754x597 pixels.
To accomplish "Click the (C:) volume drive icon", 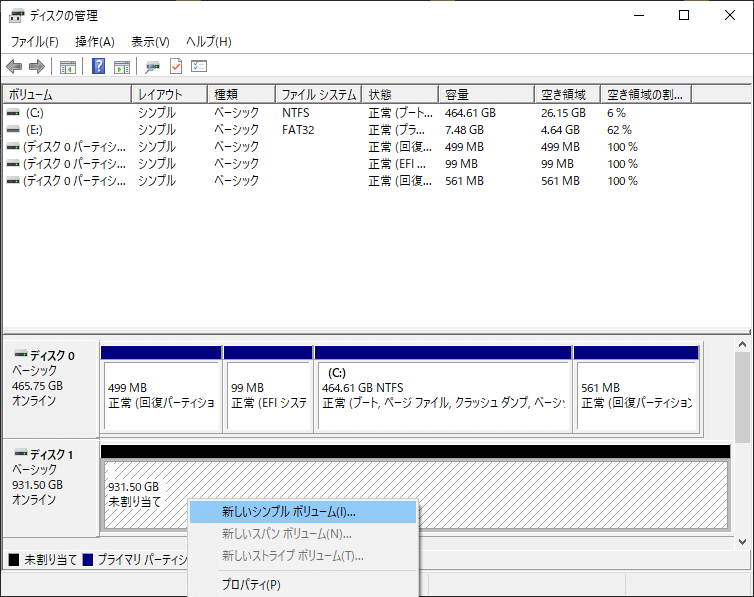I will point(13,112).
